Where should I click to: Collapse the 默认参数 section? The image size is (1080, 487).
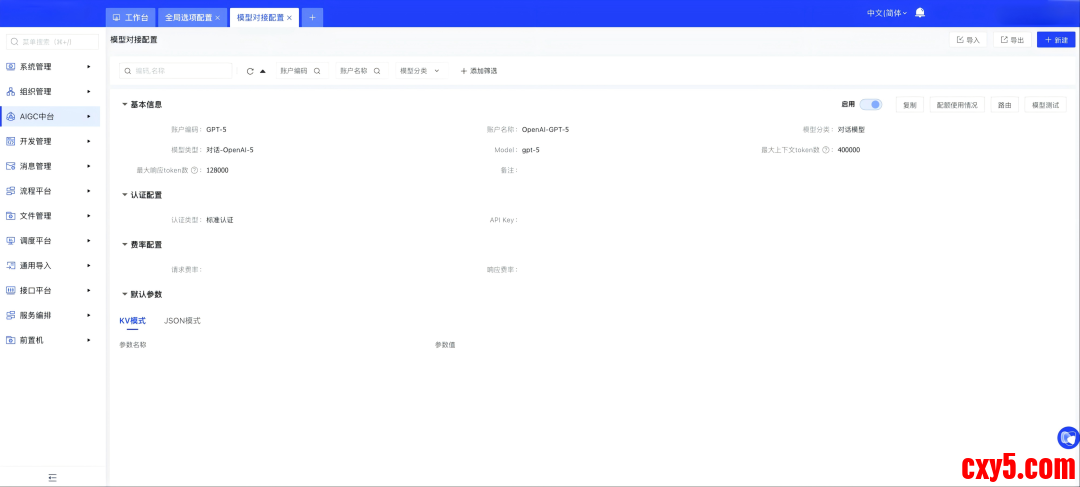click(125, 294)
